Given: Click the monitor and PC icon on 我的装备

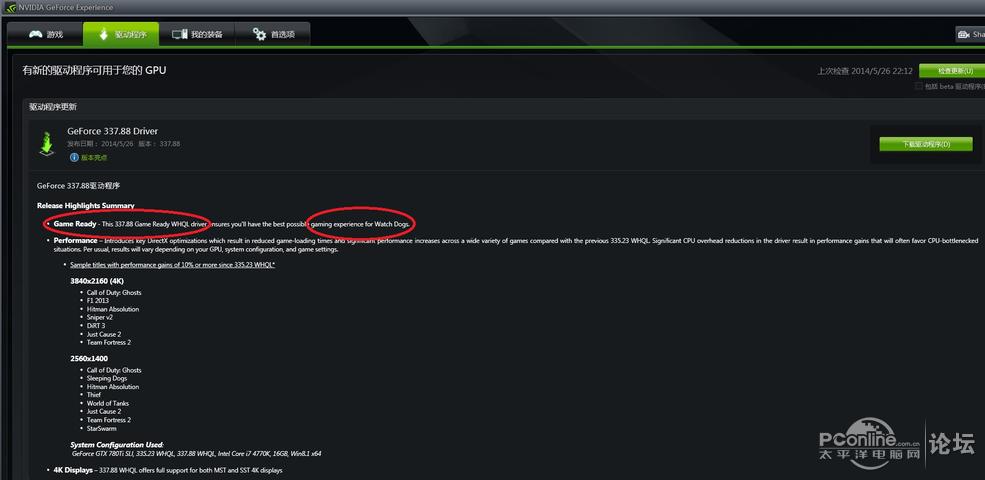Looking at the screenshot, I should click(x=180, y=34).
